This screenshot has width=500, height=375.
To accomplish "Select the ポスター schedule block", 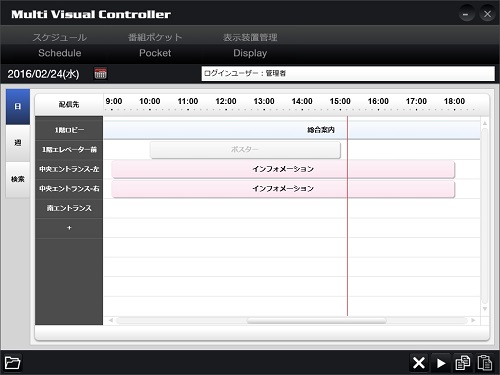I will 245,150.
